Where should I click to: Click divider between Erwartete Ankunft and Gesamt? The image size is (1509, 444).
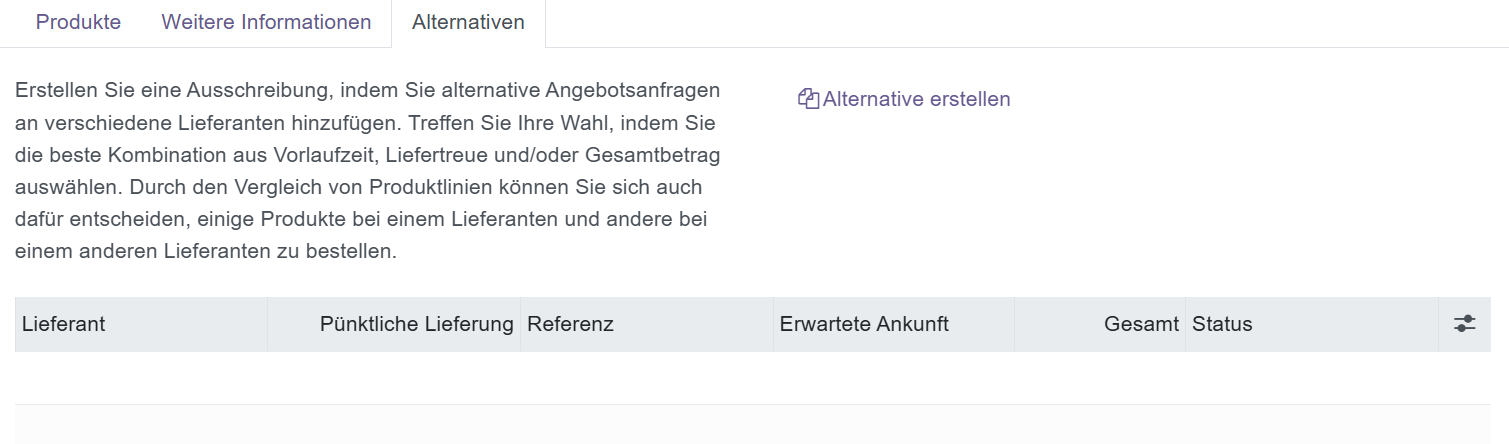tap(1014, 324)
